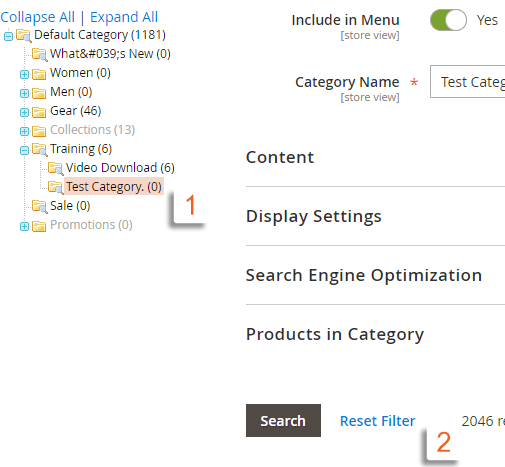The width and height of the screenshot is (505, 467).
Task: Click the Reset Filter link
Action: pos(377,421)
